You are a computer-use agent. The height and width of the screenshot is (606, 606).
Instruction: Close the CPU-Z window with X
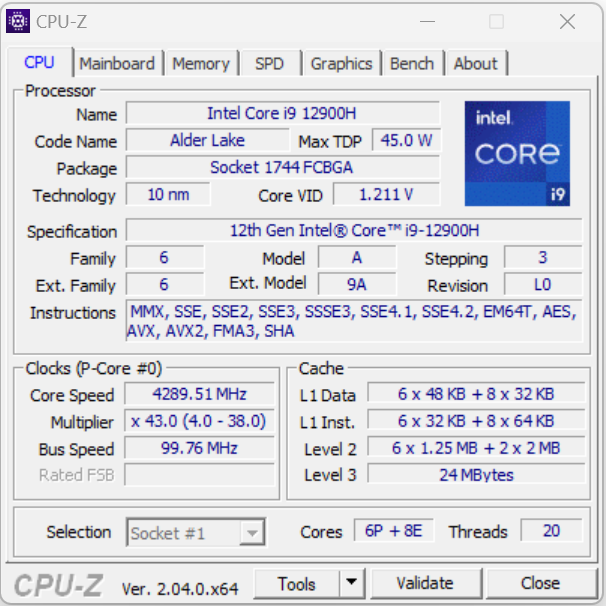click(567, 22)
